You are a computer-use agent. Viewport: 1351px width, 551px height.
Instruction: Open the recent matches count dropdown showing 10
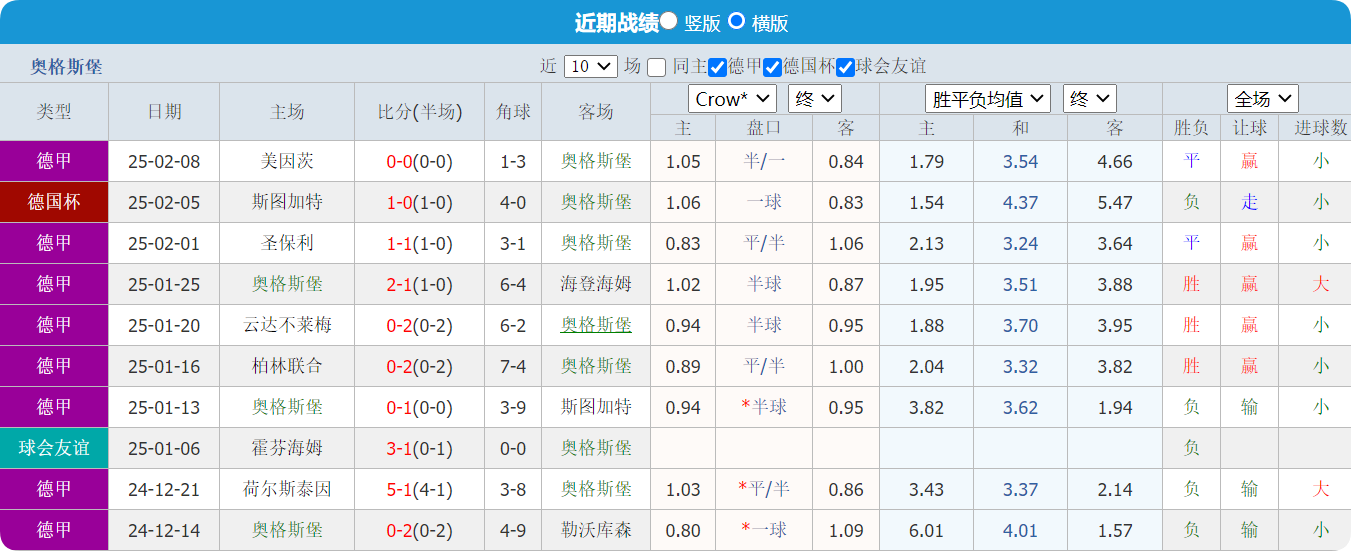pyautogui.click(x=591, y=67)
